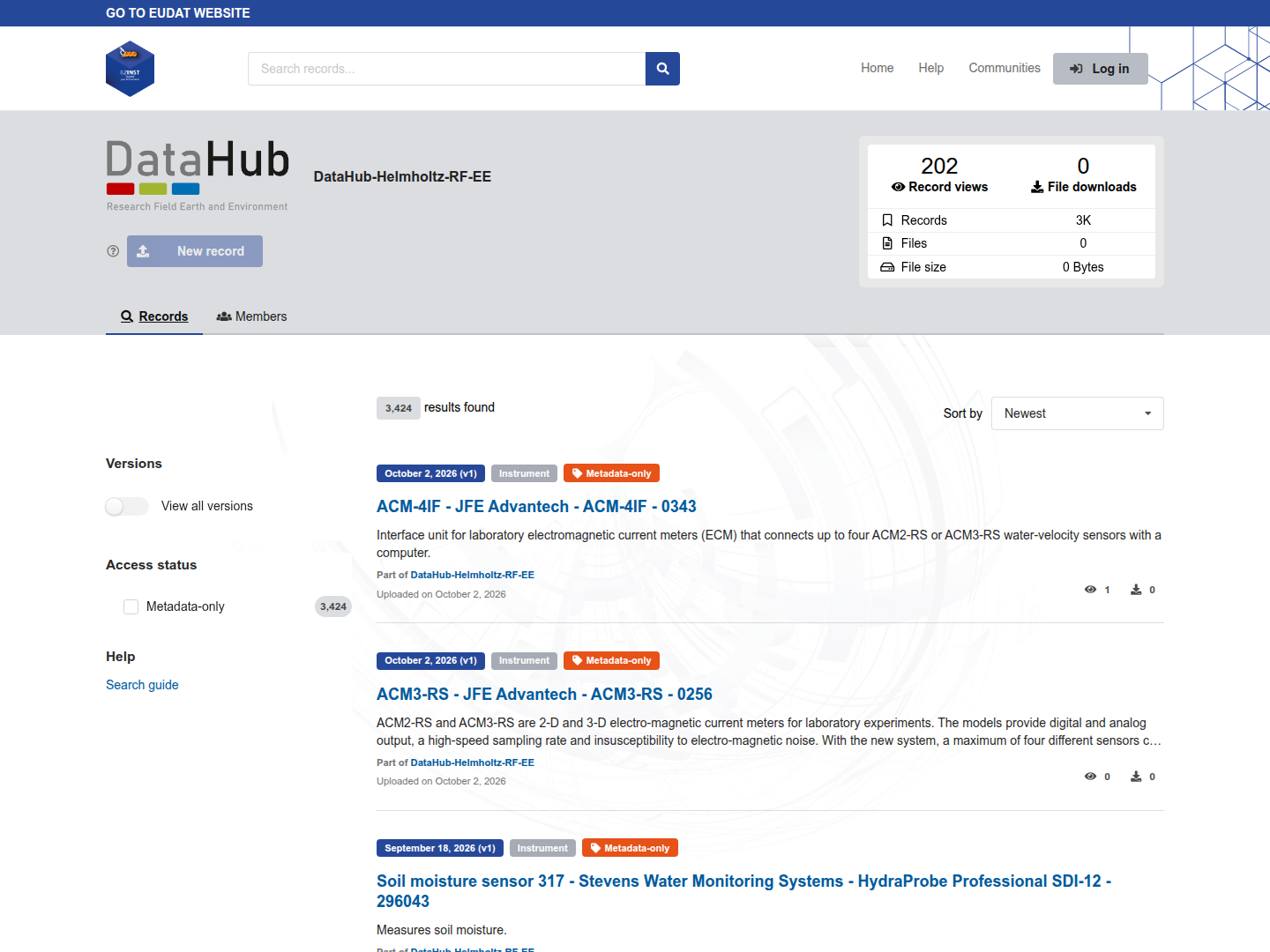Toggle the View all versions switch
Viewport: 1270px width, 952px height.
127,506
